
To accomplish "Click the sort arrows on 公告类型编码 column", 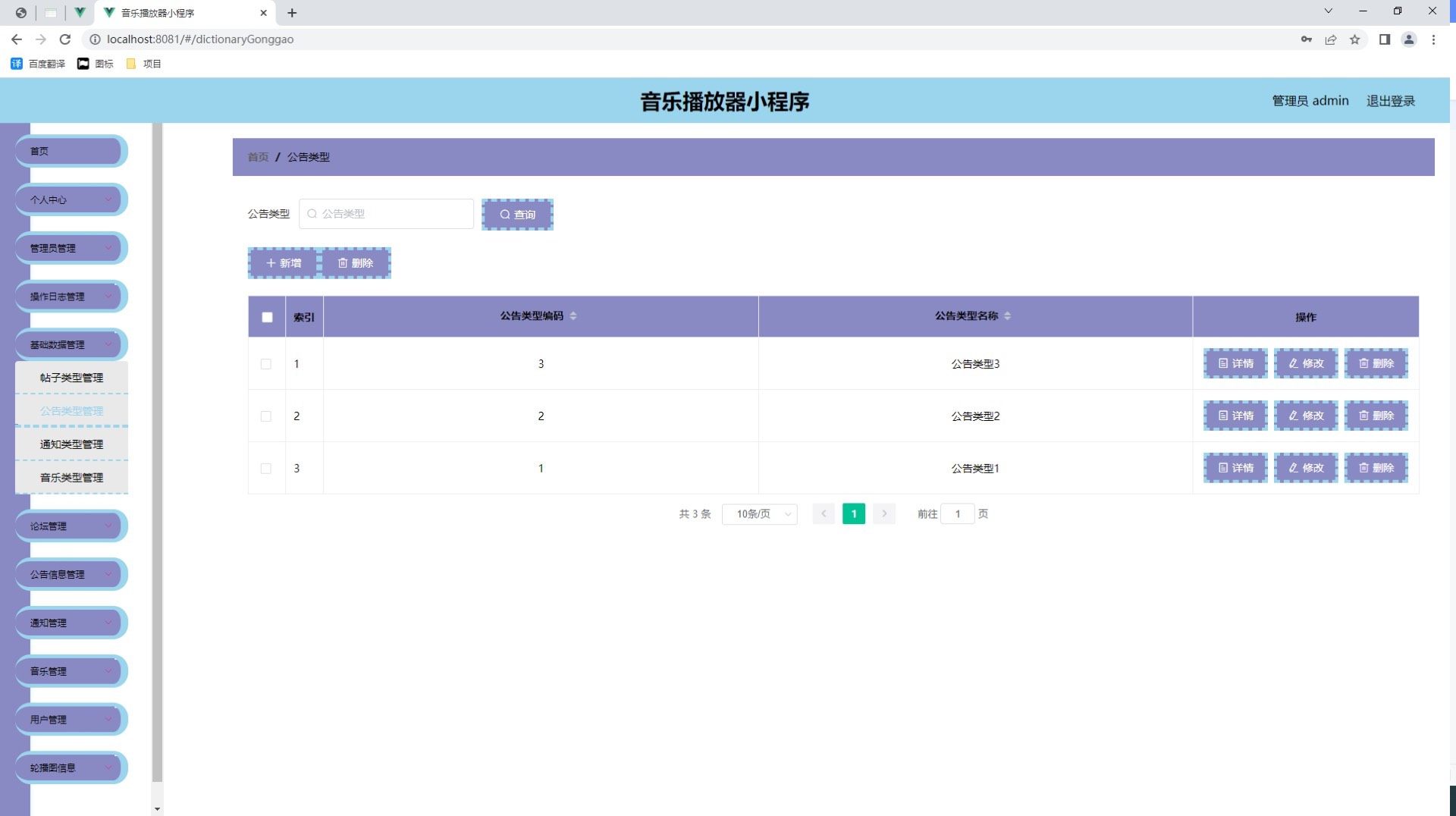I will [x=573, y=316].
